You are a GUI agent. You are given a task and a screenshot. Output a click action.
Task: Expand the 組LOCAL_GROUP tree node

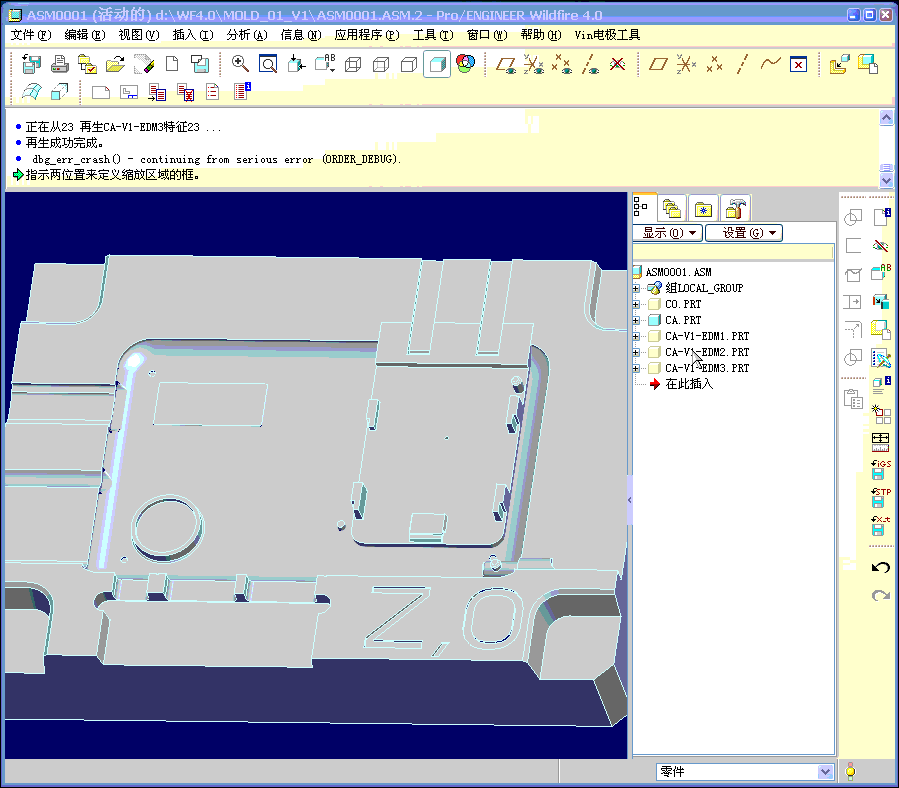636,288
